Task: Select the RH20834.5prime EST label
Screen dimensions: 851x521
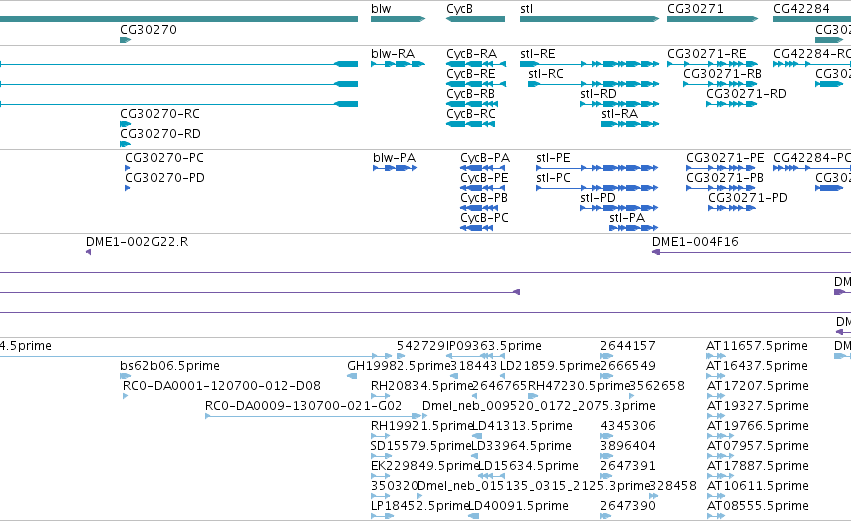Action: coord(423,386)
